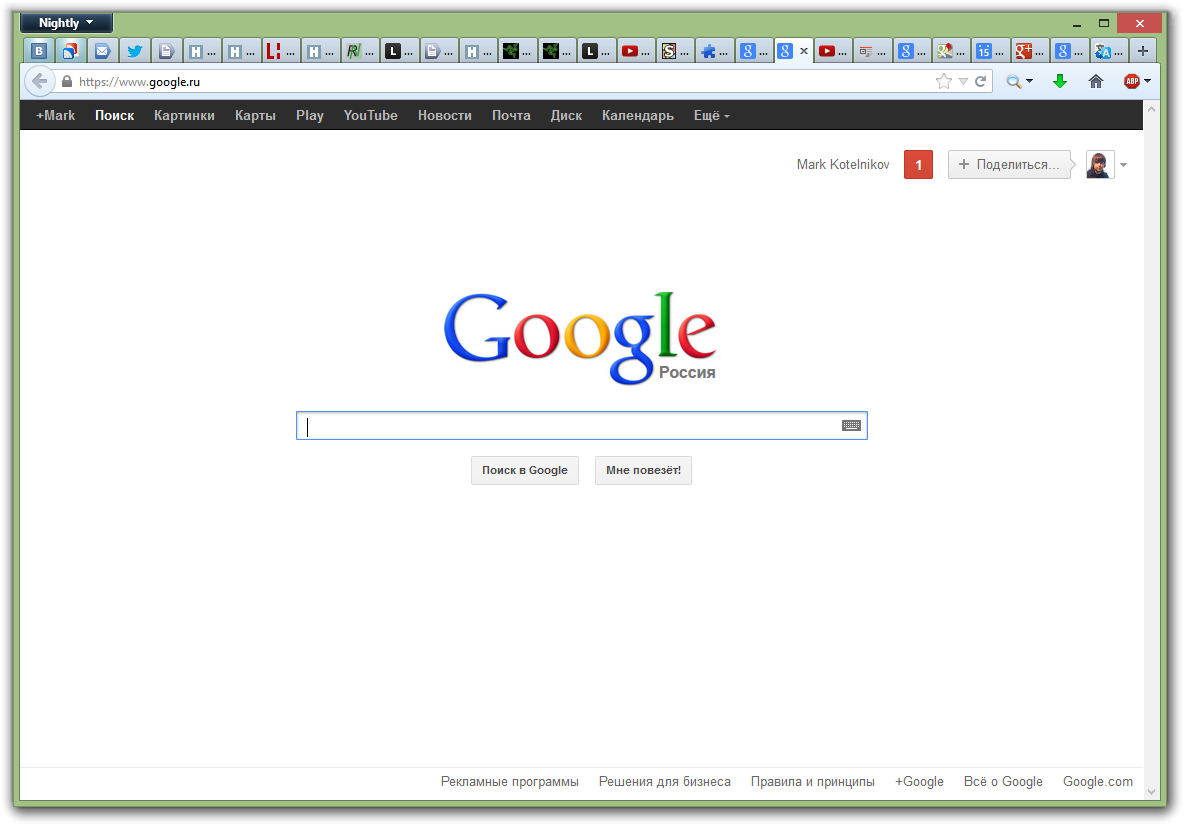
Task: Open the Правила и принципы footer link
Action: [x=812, y=781]
